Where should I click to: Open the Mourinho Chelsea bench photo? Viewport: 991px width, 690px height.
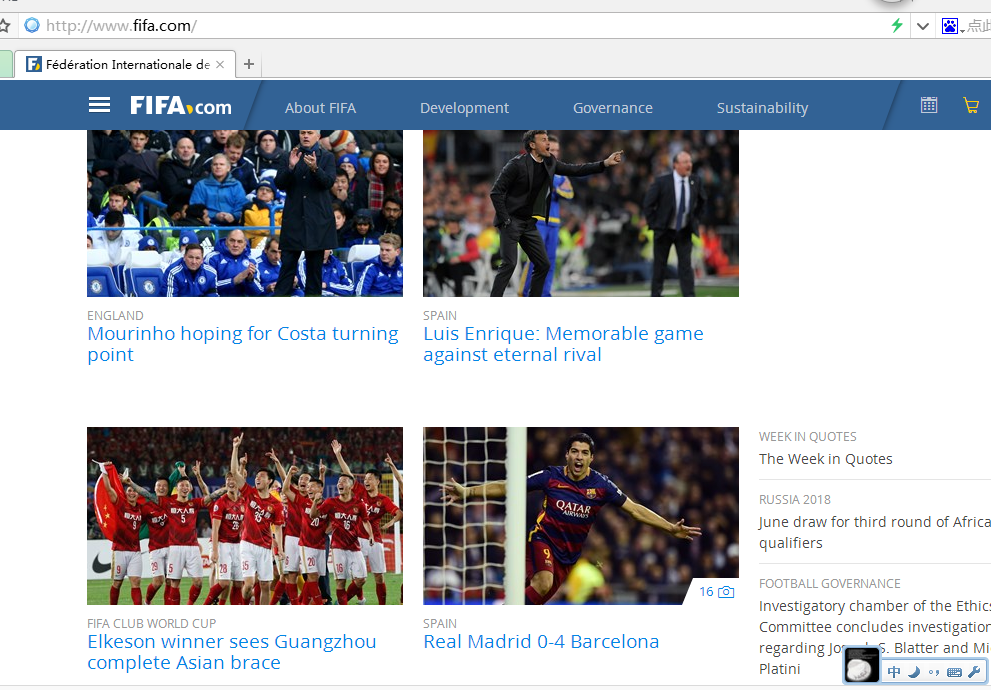click(x=245, y=213)
